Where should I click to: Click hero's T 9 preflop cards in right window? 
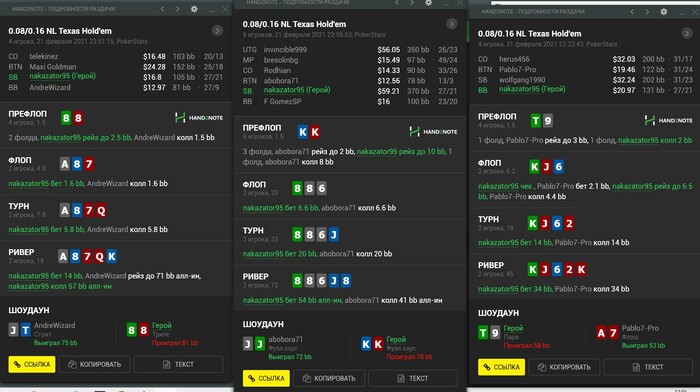click(x=542, y=121)
